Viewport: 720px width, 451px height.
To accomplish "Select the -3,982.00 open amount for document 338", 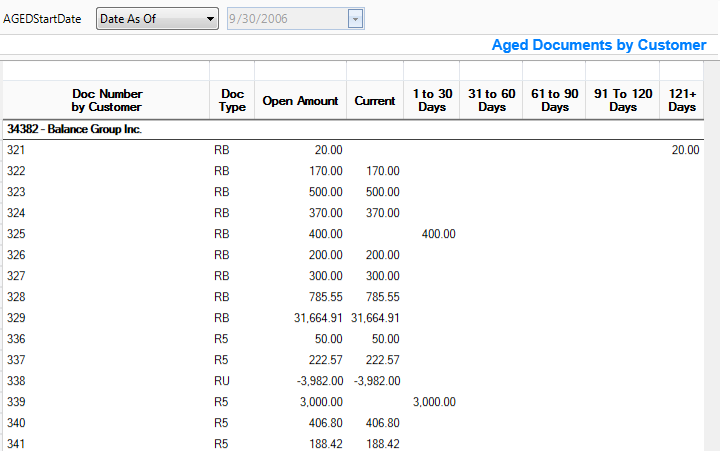I will pyautogui.click(x=314, y=381).
